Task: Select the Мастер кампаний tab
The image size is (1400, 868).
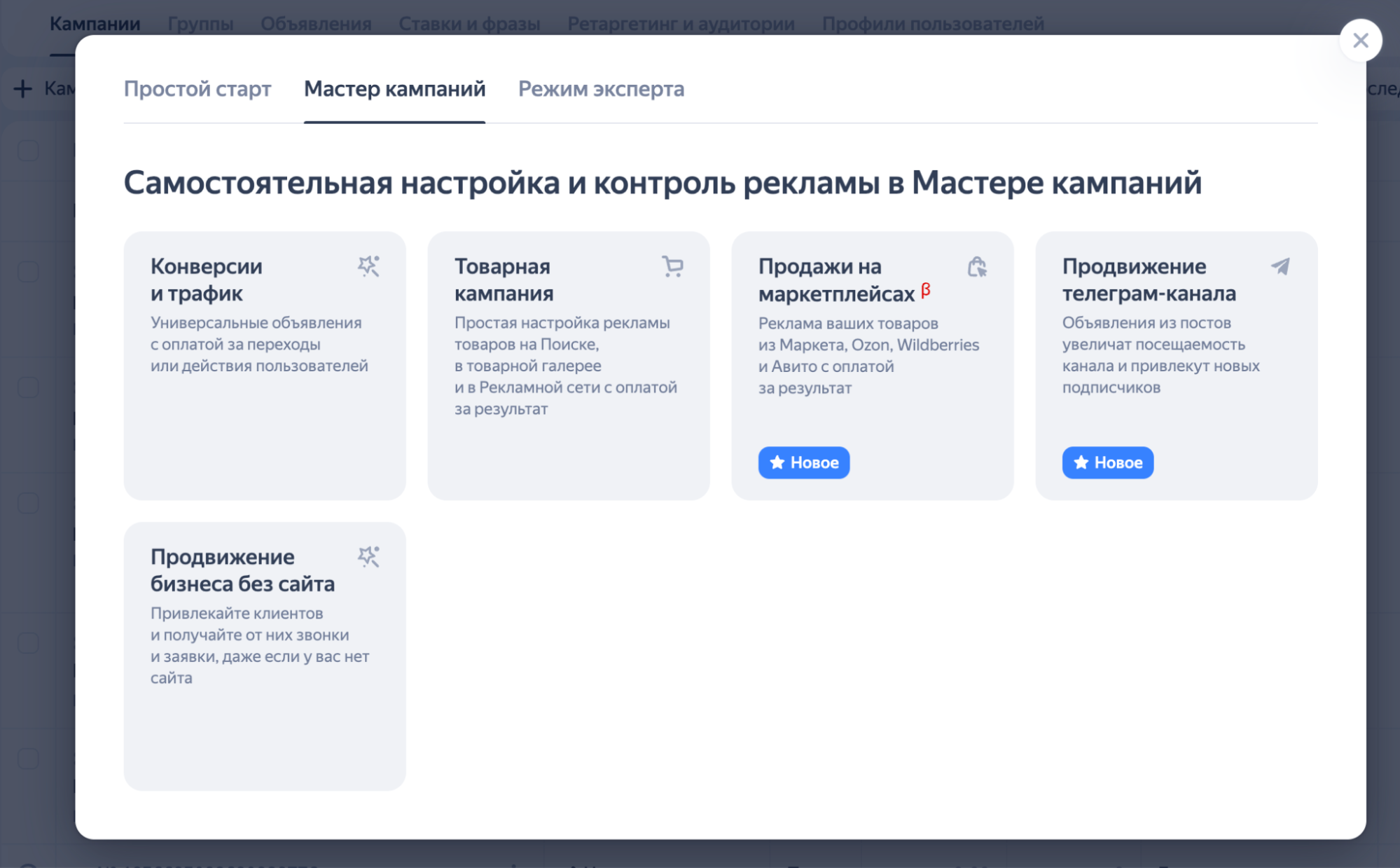Action: 394,89
